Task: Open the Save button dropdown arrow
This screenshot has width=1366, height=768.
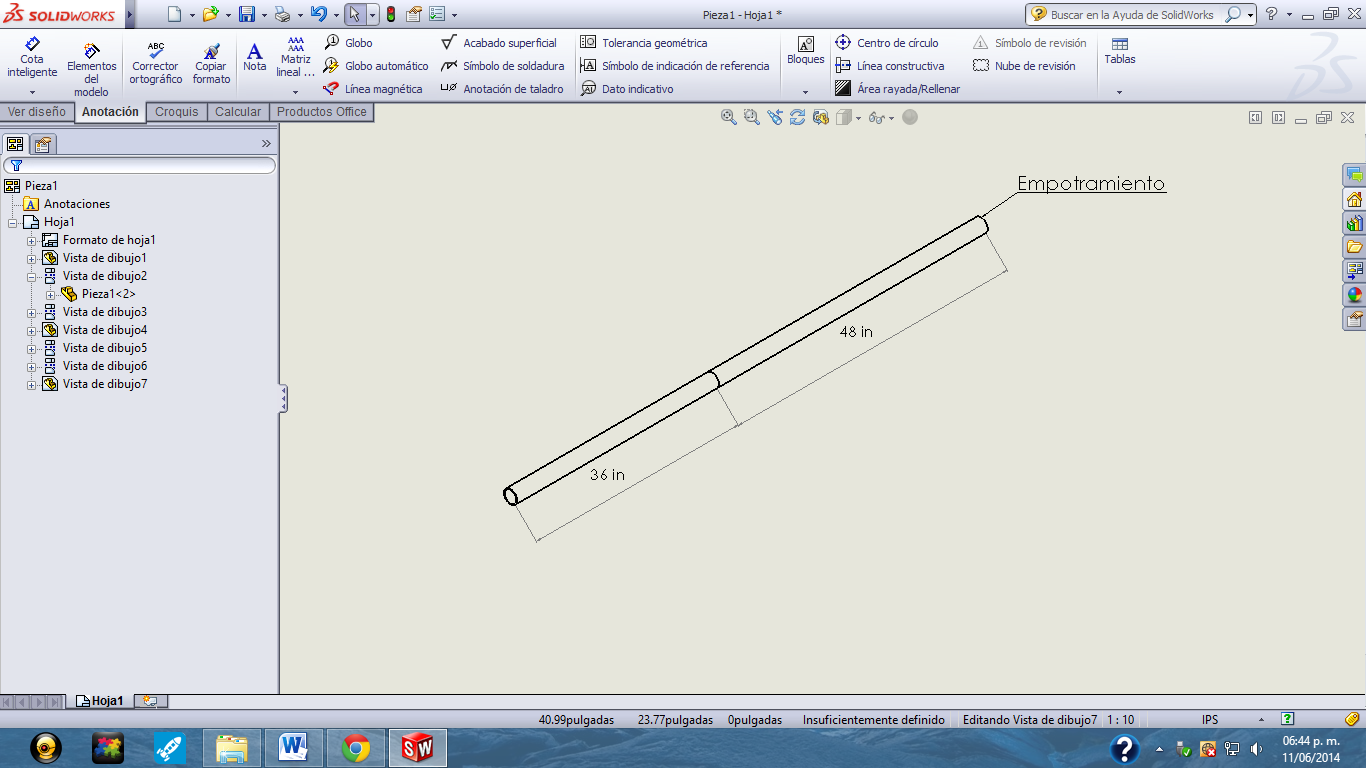Action: tap(264, 15)
